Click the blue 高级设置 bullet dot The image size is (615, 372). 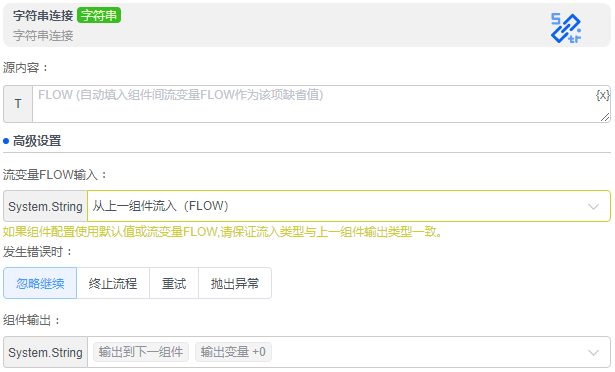tap(6, 141)
